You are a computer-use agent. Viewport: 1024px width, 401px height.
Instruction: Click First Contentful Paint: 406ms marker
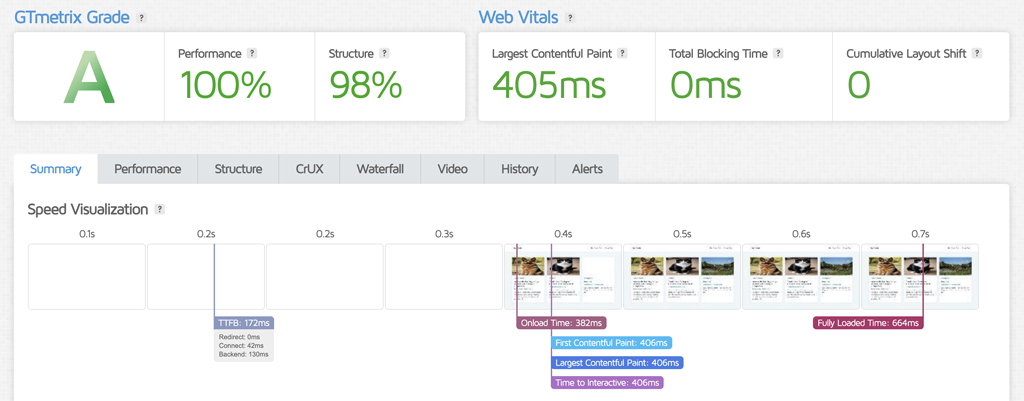coord(611,343)
